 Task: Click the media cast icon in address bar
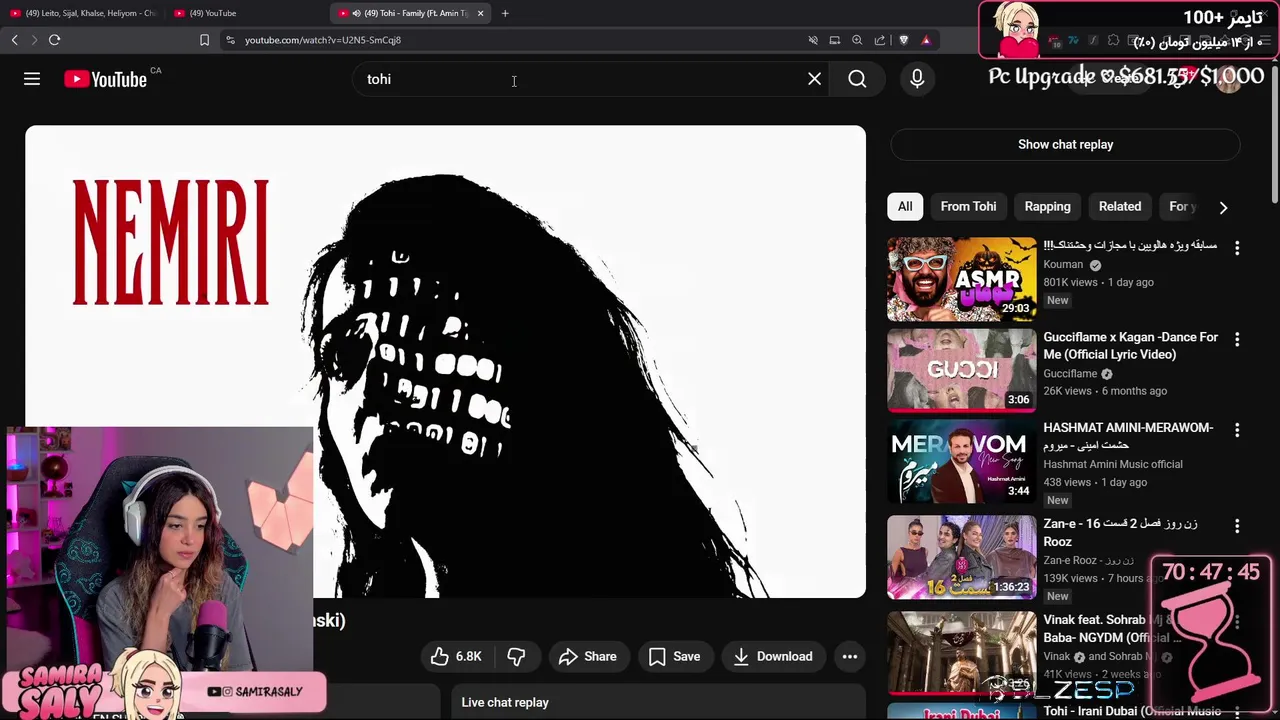click(x=835, y=40)
